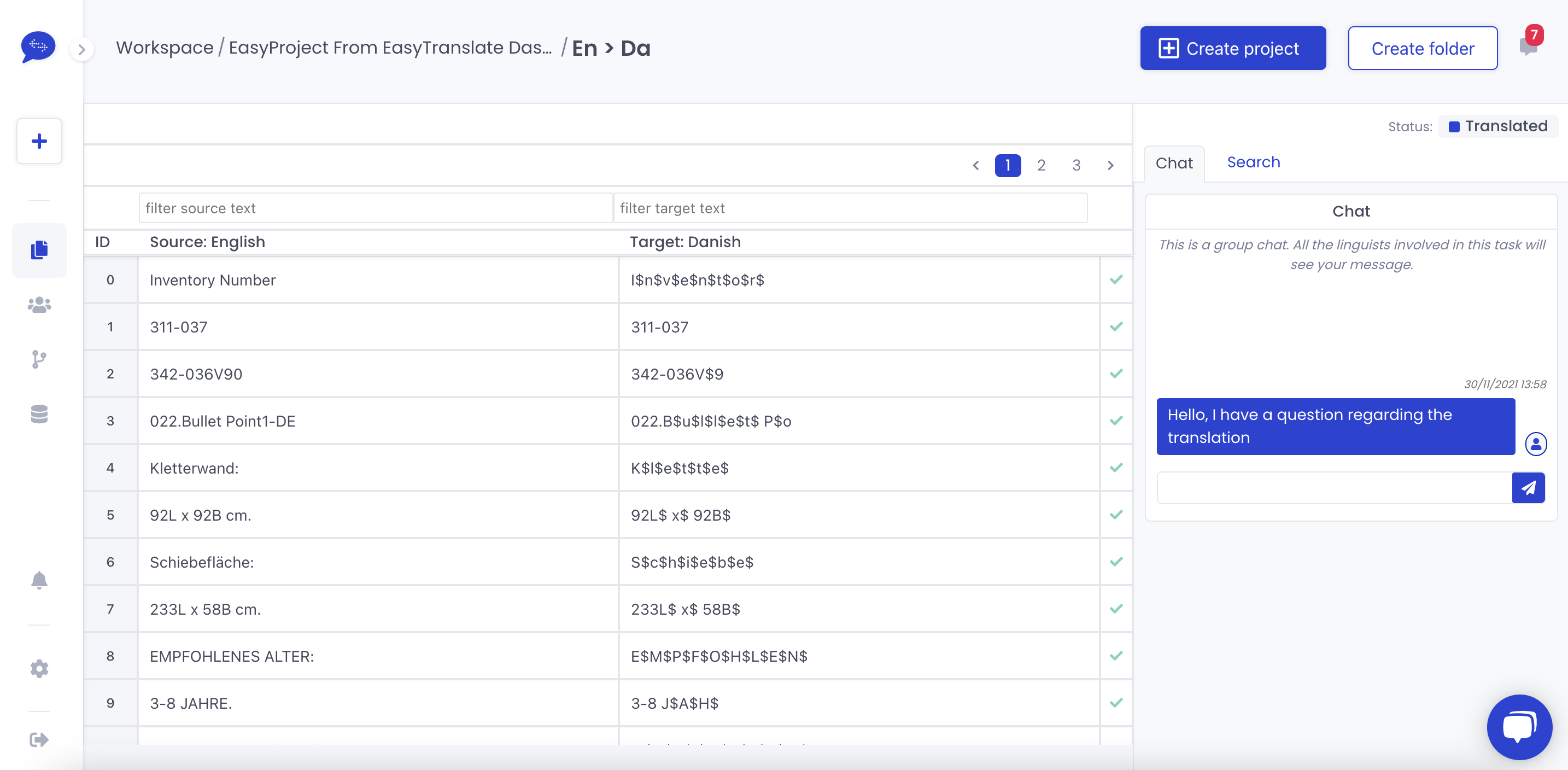
Task: Send the chat message using the paper plane icon
Action: (x=1529, y=488)
